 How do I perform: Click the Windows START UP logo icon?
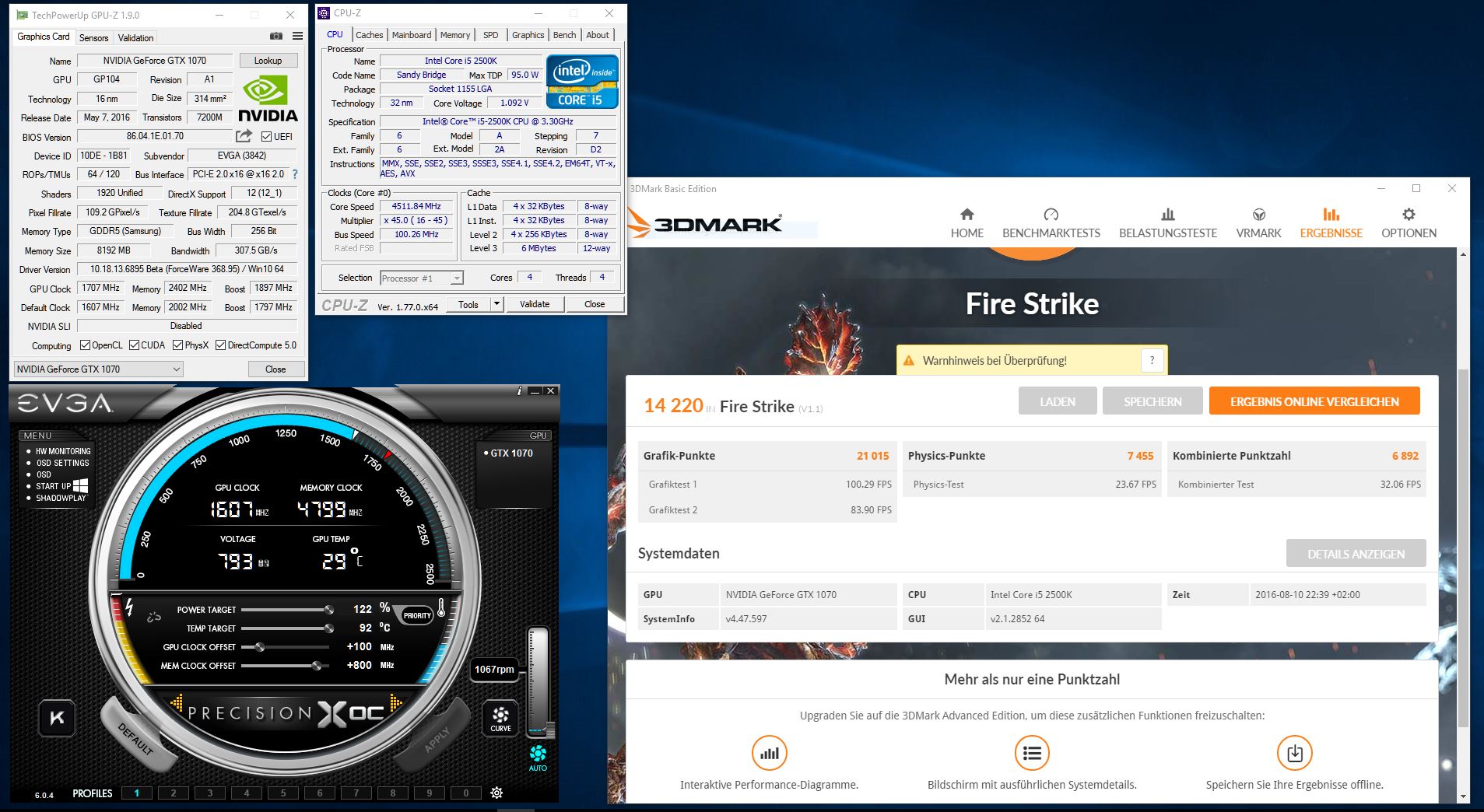pyautogui.click(x=80, y=485)
